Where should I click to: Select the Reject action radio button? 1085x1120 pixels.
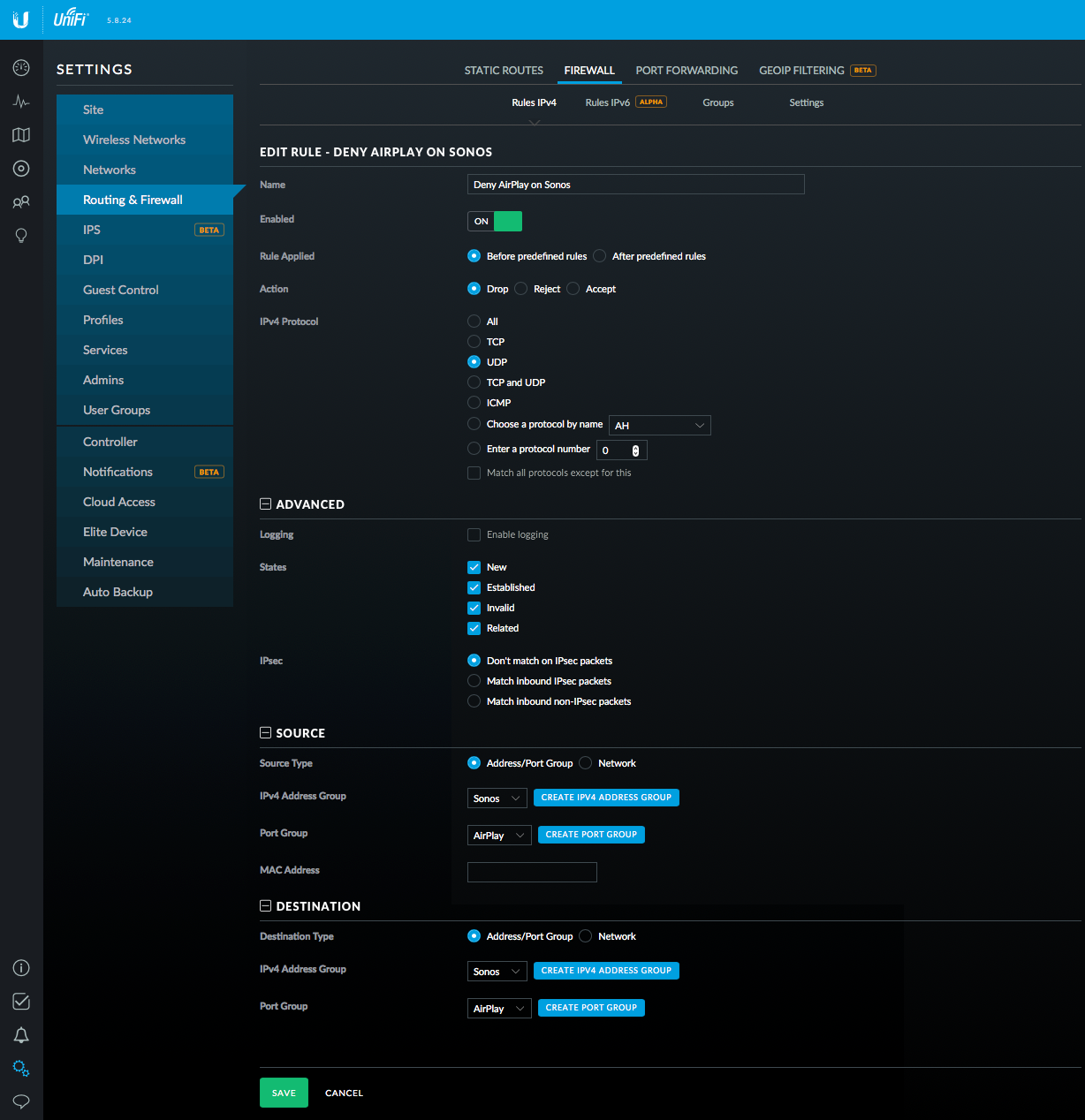click(x=521, y=289)
